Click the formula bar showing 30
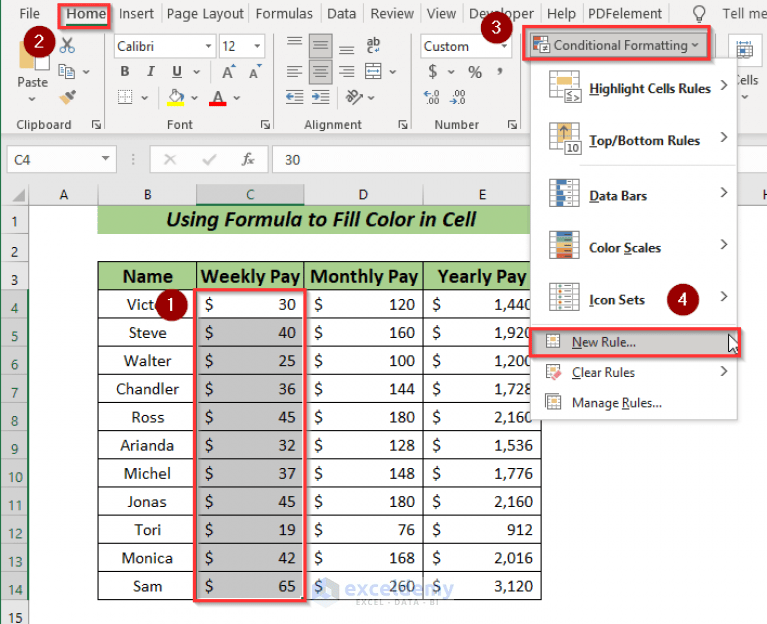 click(401, 159)
